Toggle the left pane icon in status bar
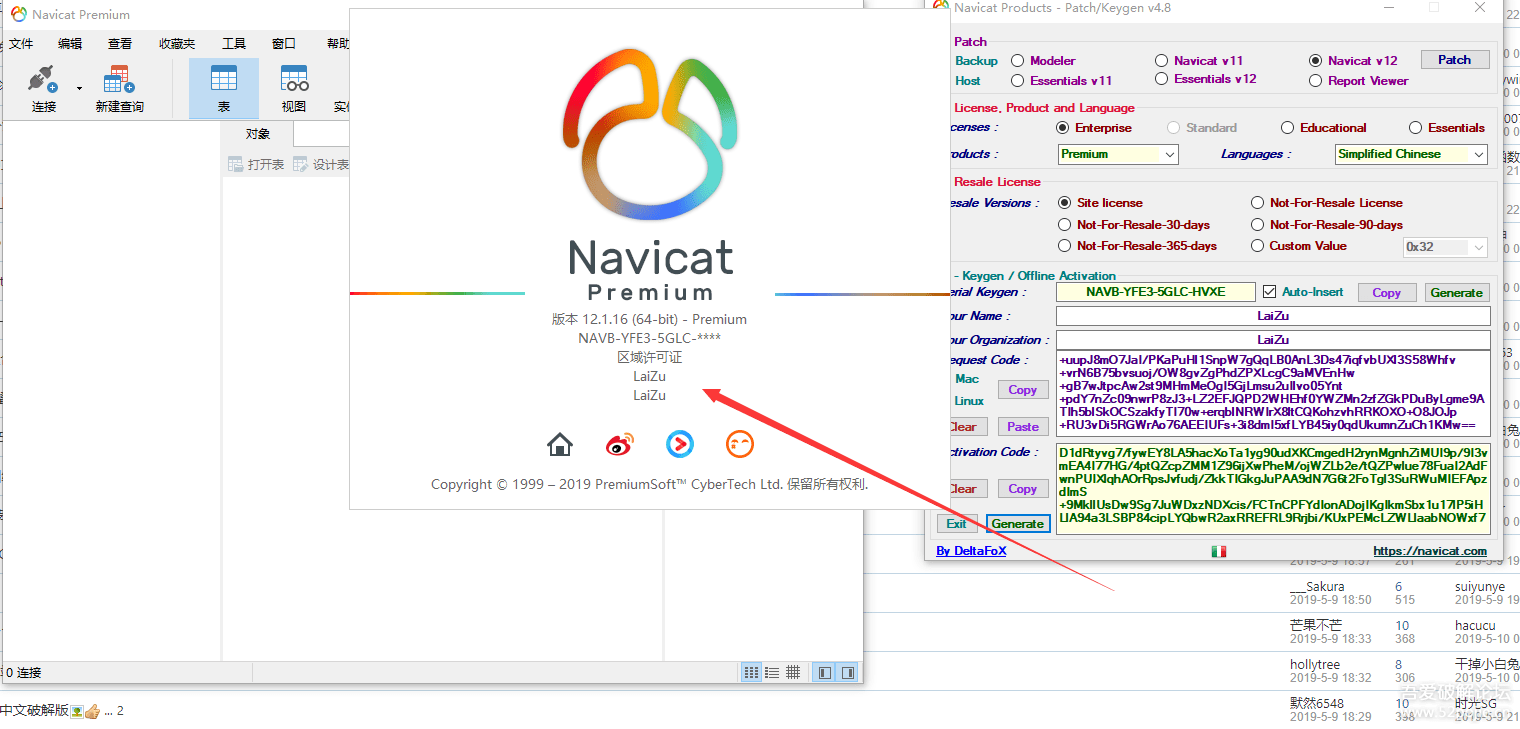Image resolution: width=1520 pixels, height=729 pixels. coord(825,673)
